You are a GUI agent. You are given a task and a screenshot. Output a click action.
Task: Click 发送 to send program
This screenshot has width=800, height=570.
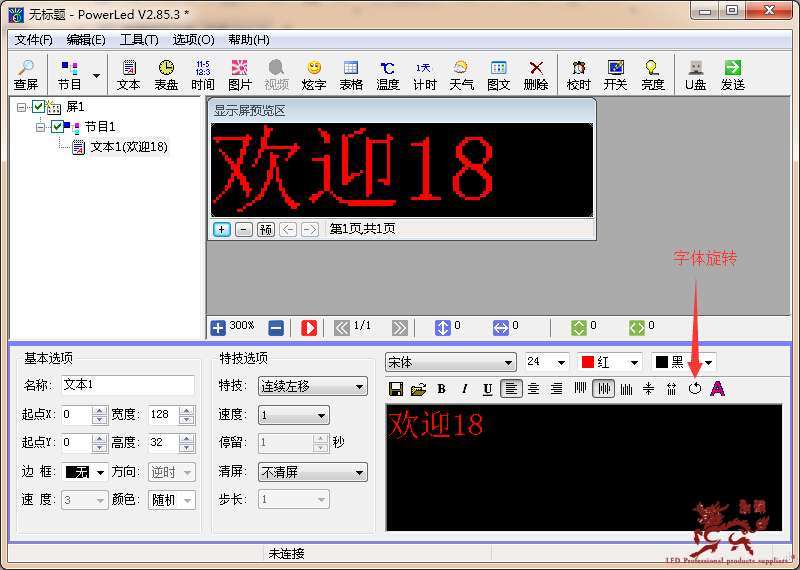point(733,75)
